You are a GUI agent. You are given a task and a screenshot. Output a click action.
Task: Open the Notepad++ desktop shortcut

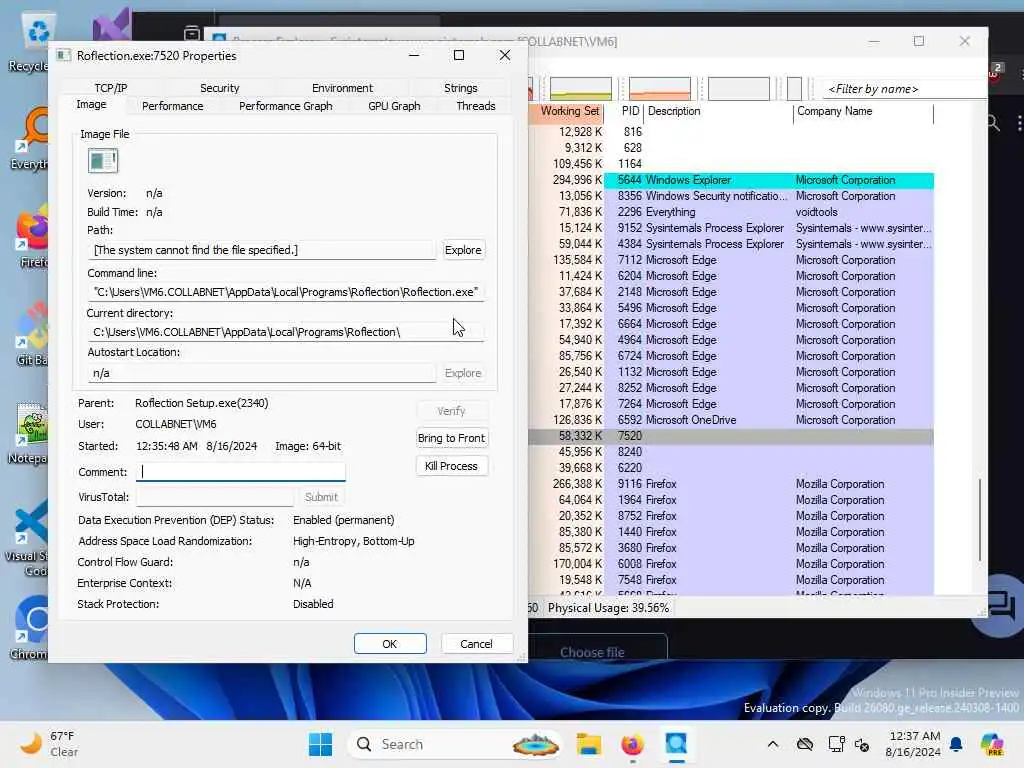(x=29, y=434)
